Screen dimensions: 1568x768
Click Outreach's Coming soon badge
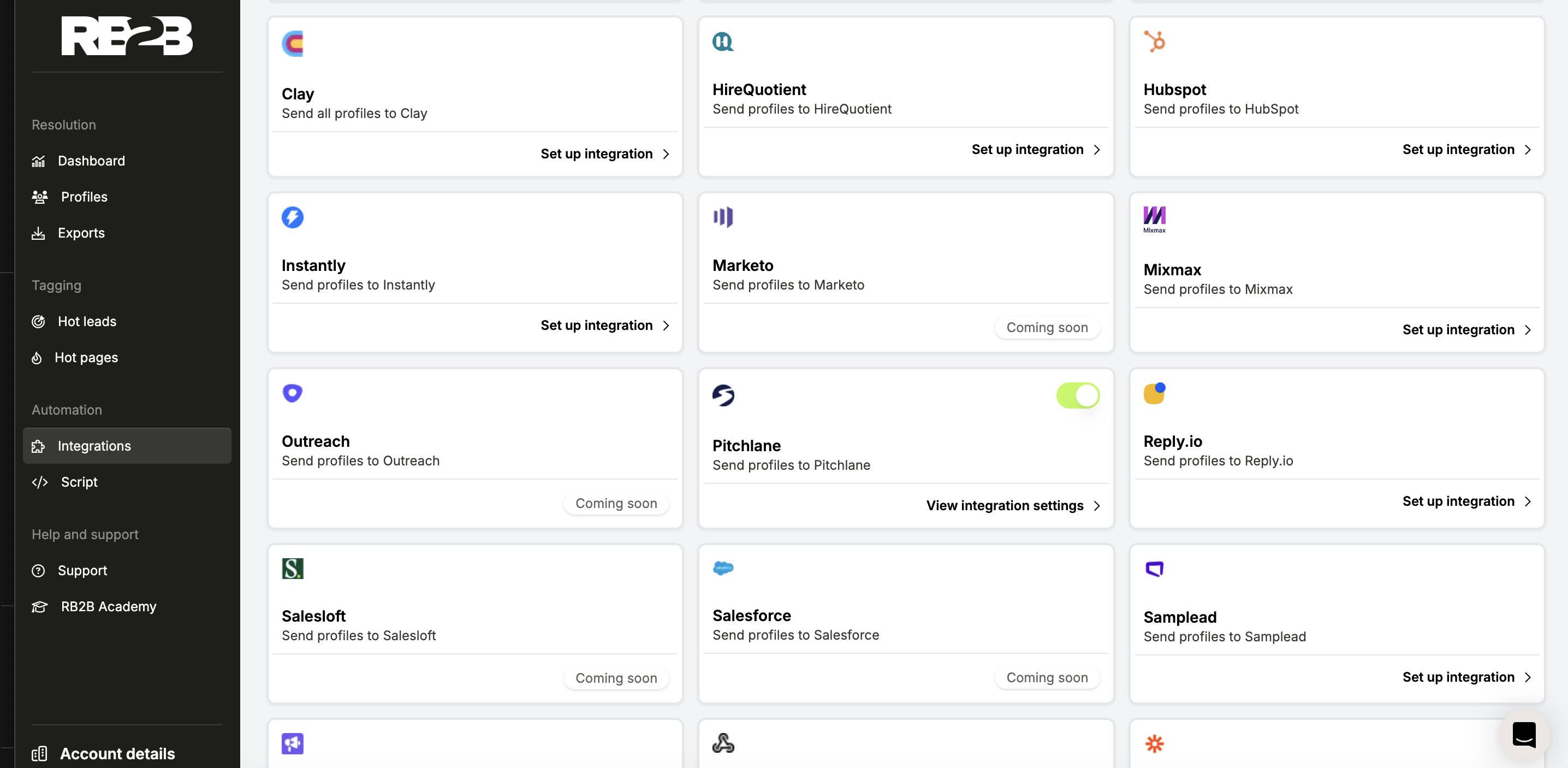click(x=616, y=504)
